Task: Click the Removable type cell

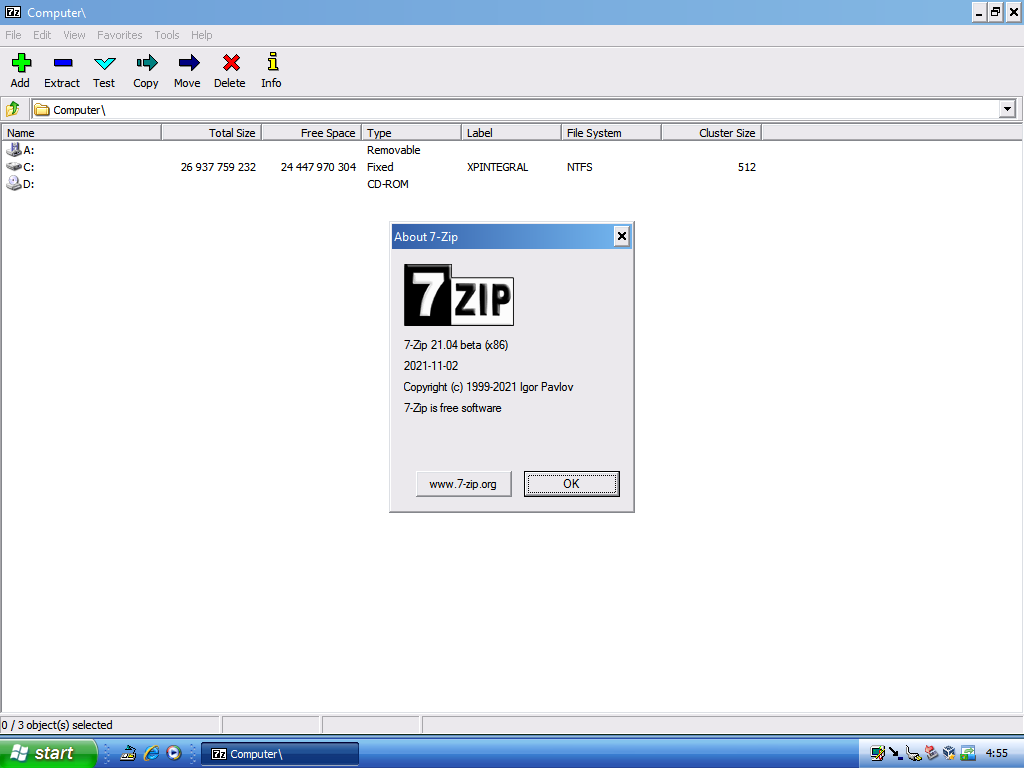Action: [393, 150]
